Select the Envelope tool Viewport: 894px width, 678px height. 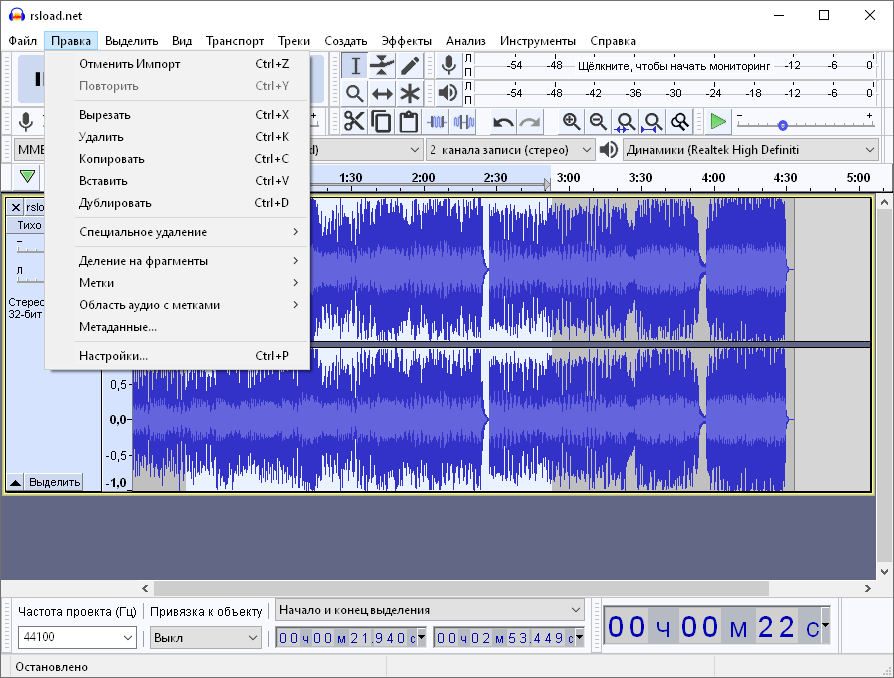point(382,65)
